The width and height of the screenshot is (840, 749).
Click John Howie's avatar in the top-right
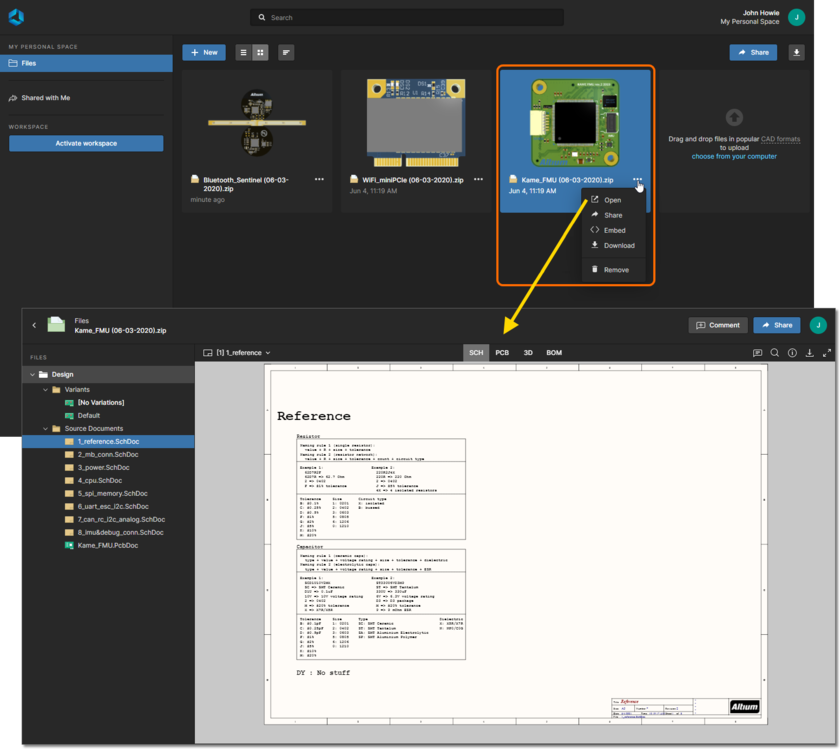[797, 17]
